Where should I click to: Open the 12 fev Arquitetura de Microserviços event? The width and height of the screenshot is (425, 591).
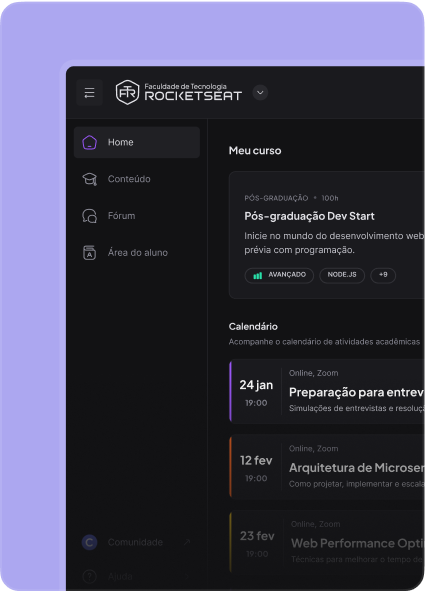[327, 467]
